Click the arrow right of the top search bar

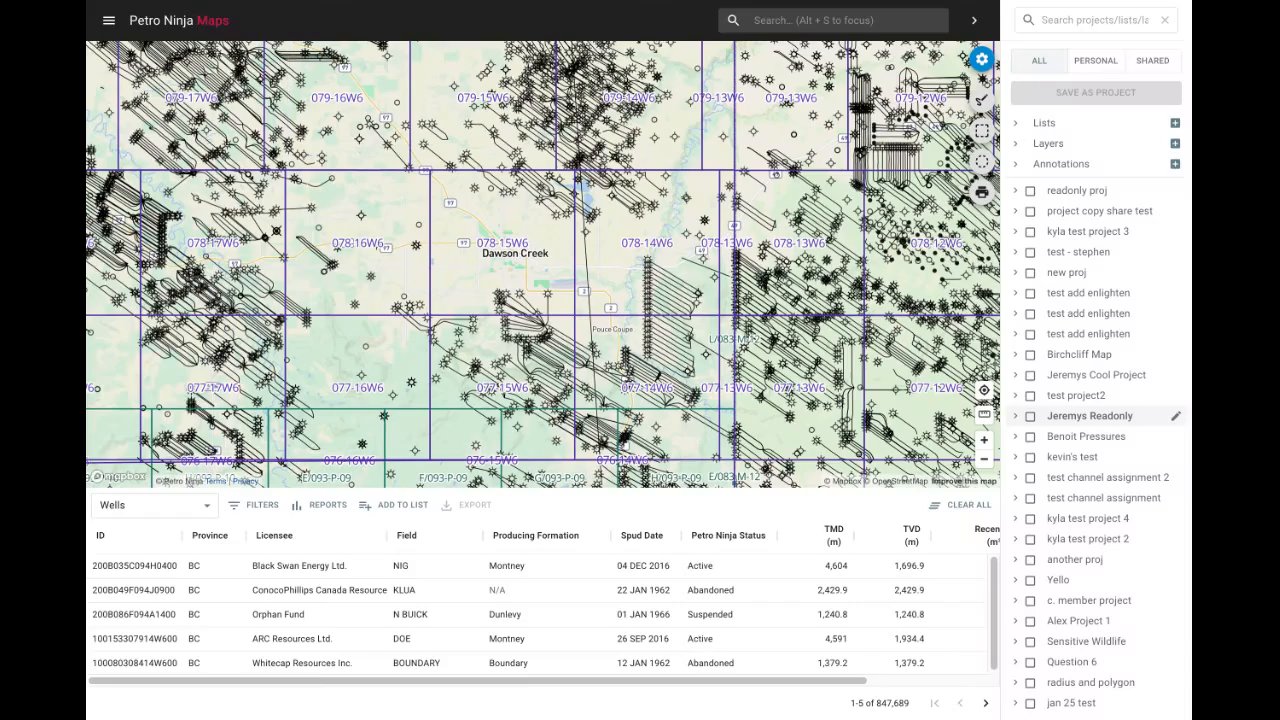point(974,20)
